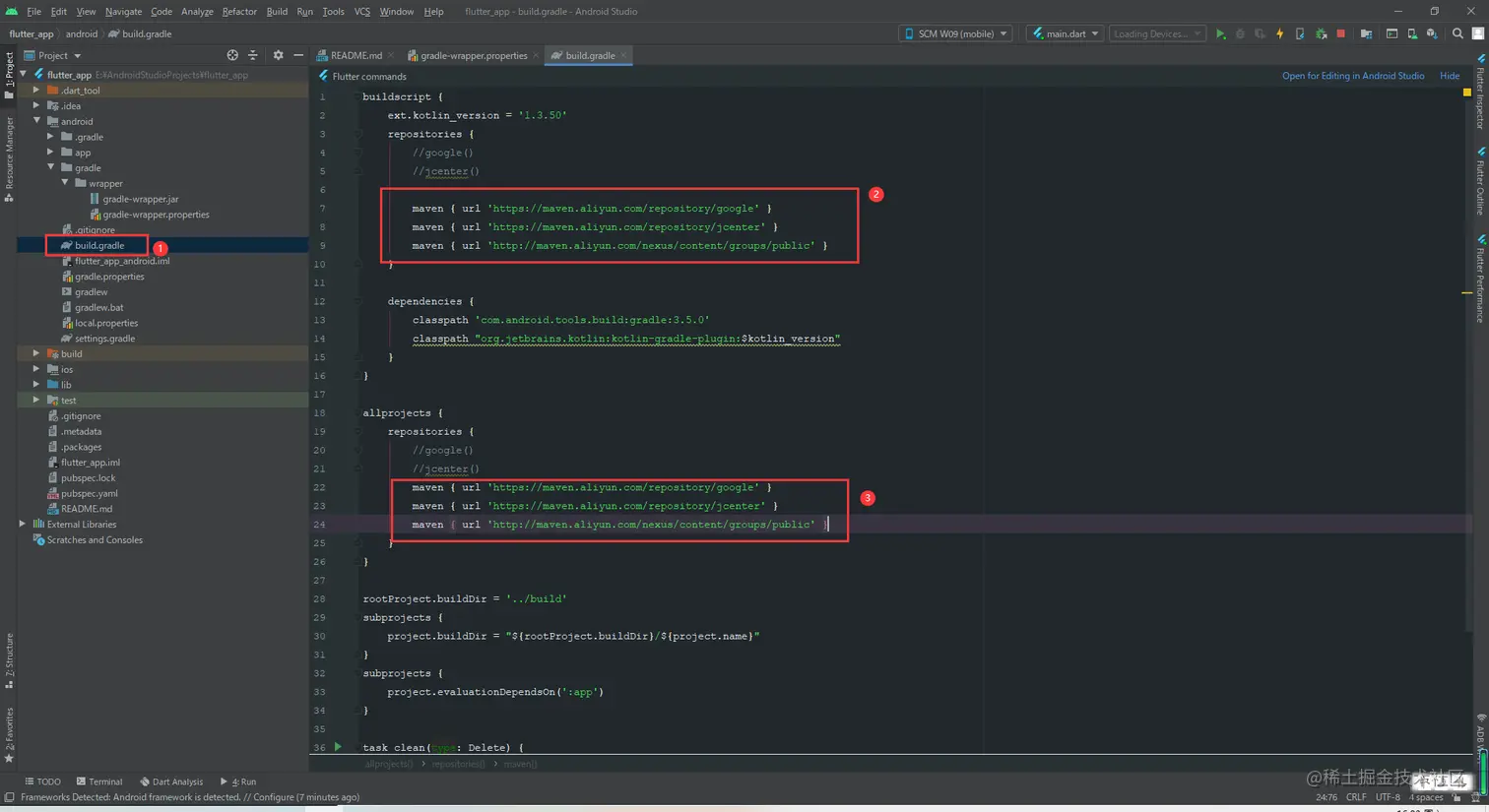Open main.dart run configuration dropdown
1489x812 pixels.
1065,33
